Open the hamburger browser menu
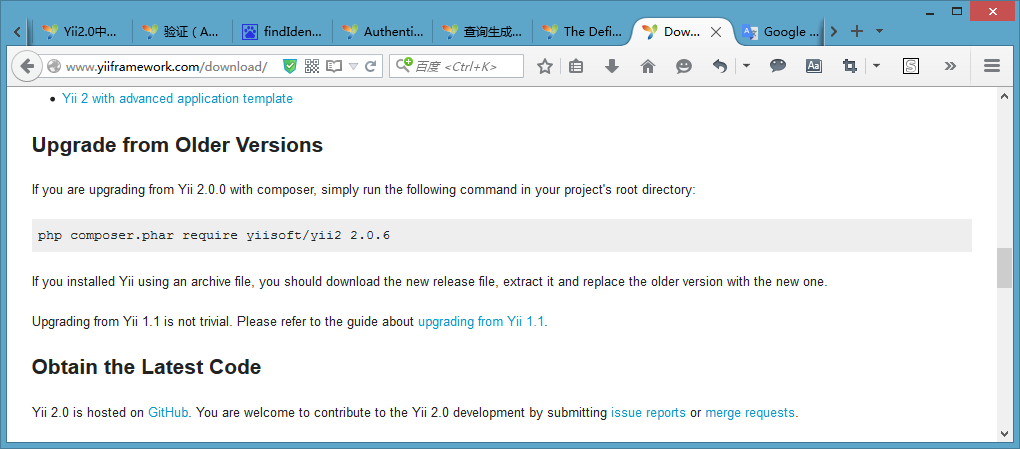The width and height of the screenshot is (1020, 449). (991, 66)
